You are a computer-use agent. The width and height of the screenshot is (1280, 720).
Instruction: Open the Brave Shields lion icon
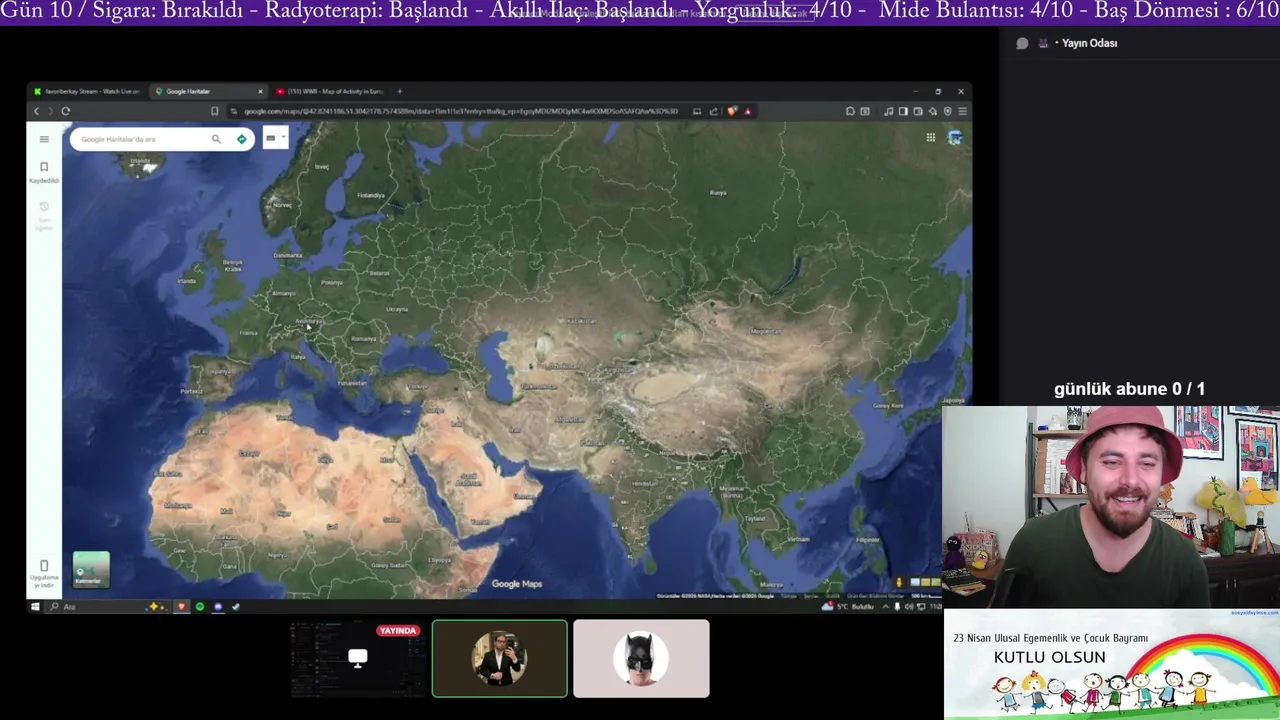[732, 111]
